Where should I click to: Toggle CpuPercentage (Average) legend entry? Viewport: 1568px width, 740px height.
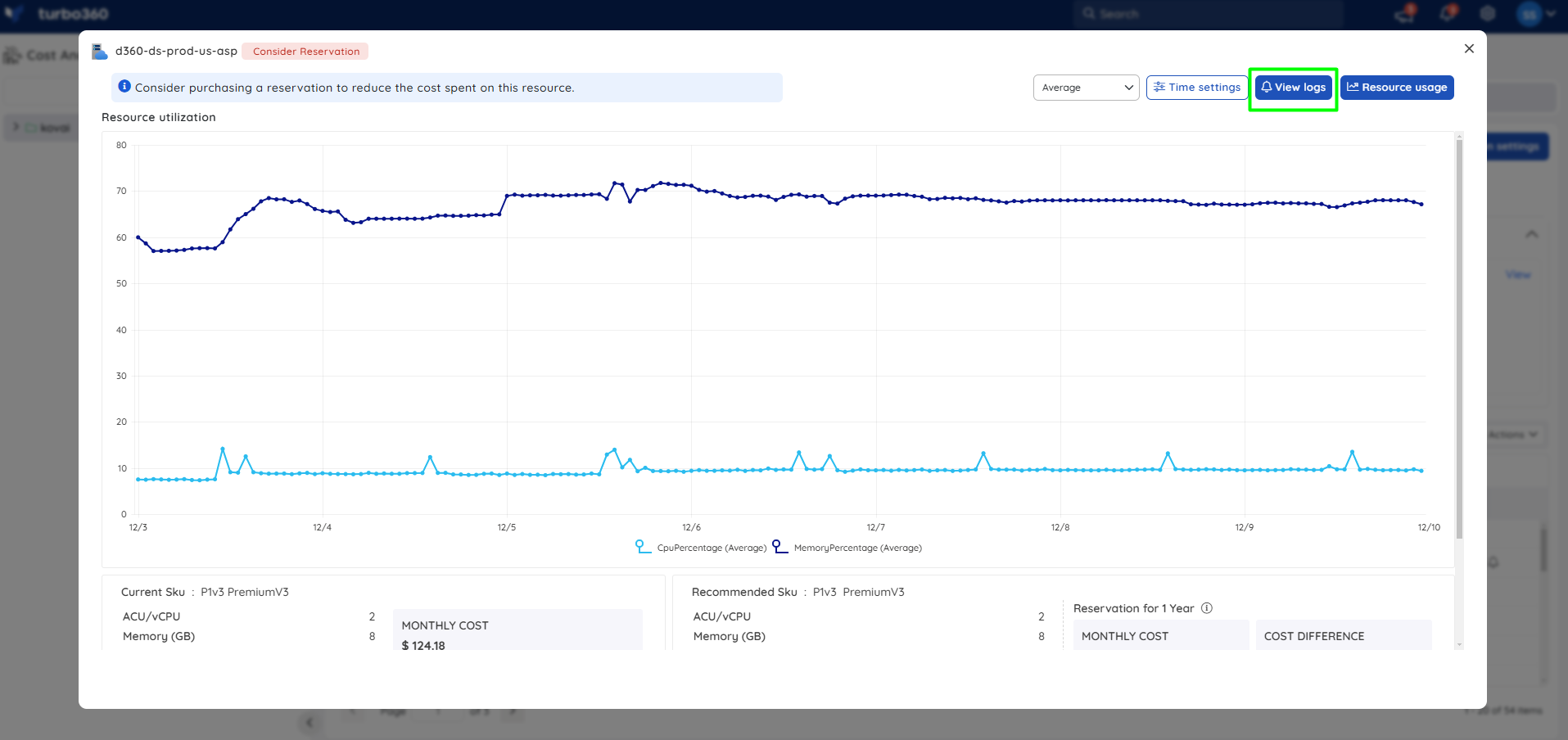click(701, 548)
